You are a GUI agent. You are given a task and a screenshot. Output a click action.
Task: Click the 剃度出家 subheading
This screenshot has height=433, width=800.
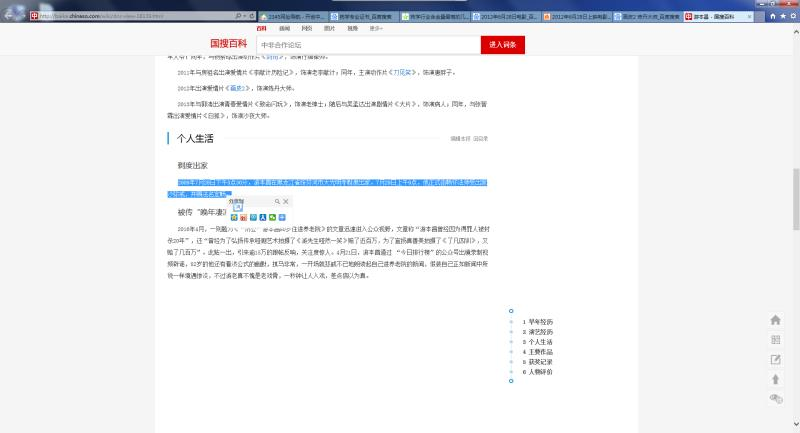[x=192, y=166]
